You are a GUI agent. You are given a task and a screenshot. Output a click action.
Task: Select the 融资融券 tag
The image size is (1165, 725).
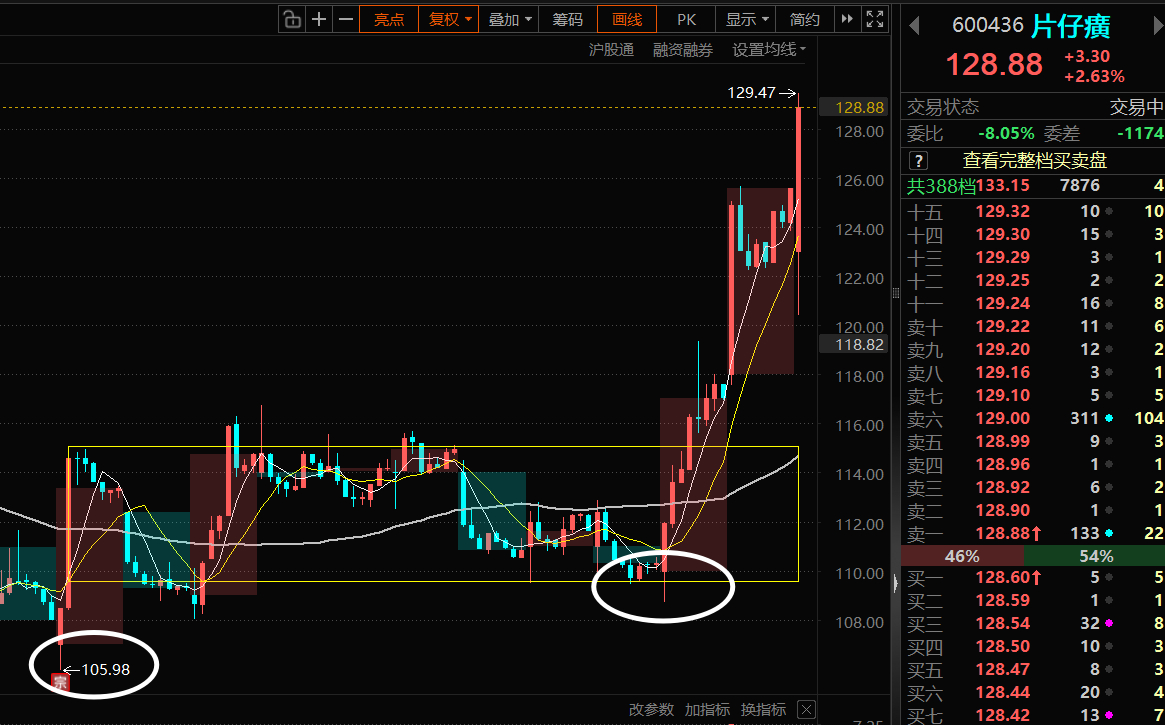[683, 50]
